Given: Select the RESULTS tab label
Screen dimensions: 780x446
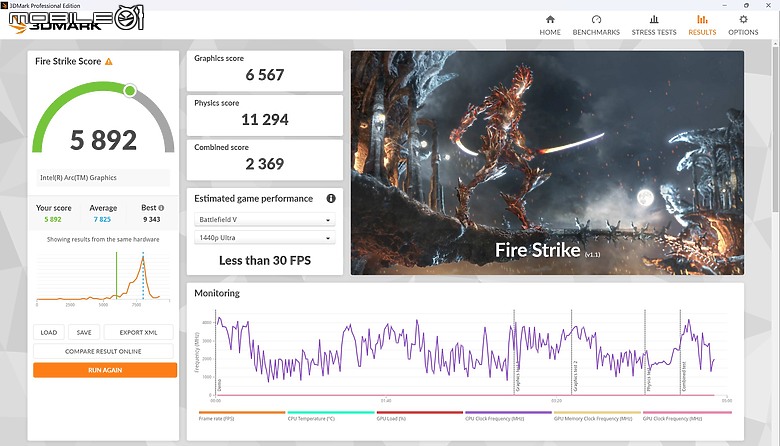Looking at the screenshot, I should click(x=702, y=32).
